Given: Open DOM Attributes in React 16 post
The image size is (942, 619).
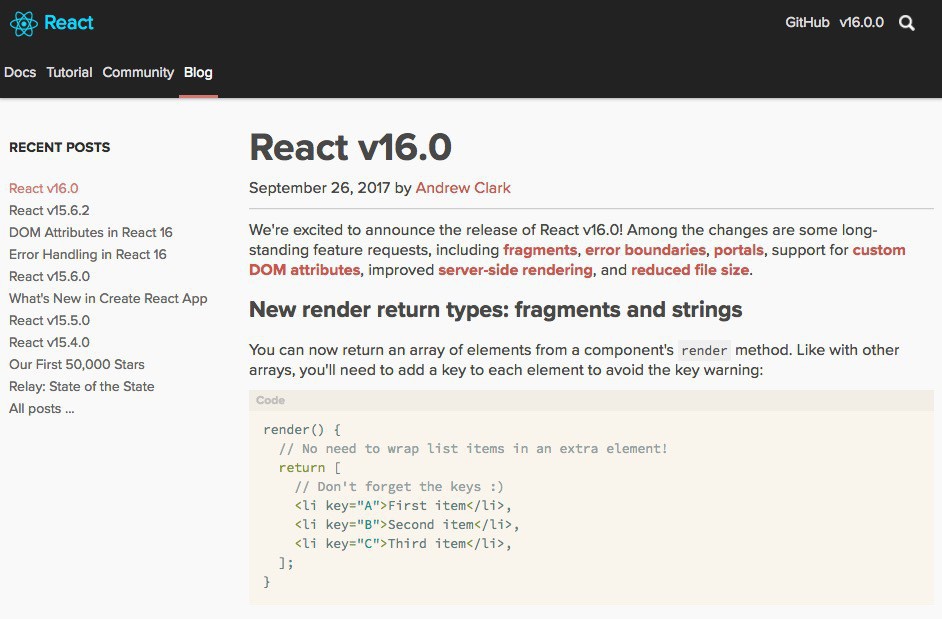Looking at the screenshot, I should (91, 232).
